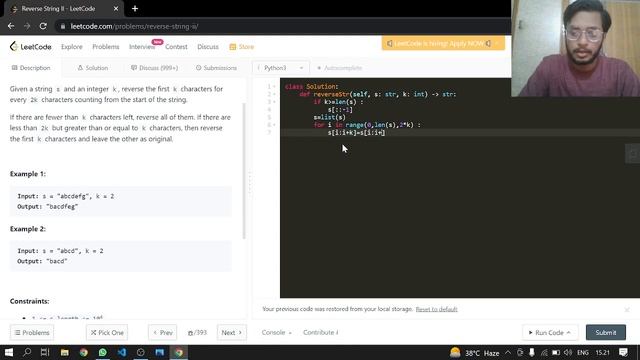640x360 pixels.
Task: Submit the solution
Action: point(606,333)
